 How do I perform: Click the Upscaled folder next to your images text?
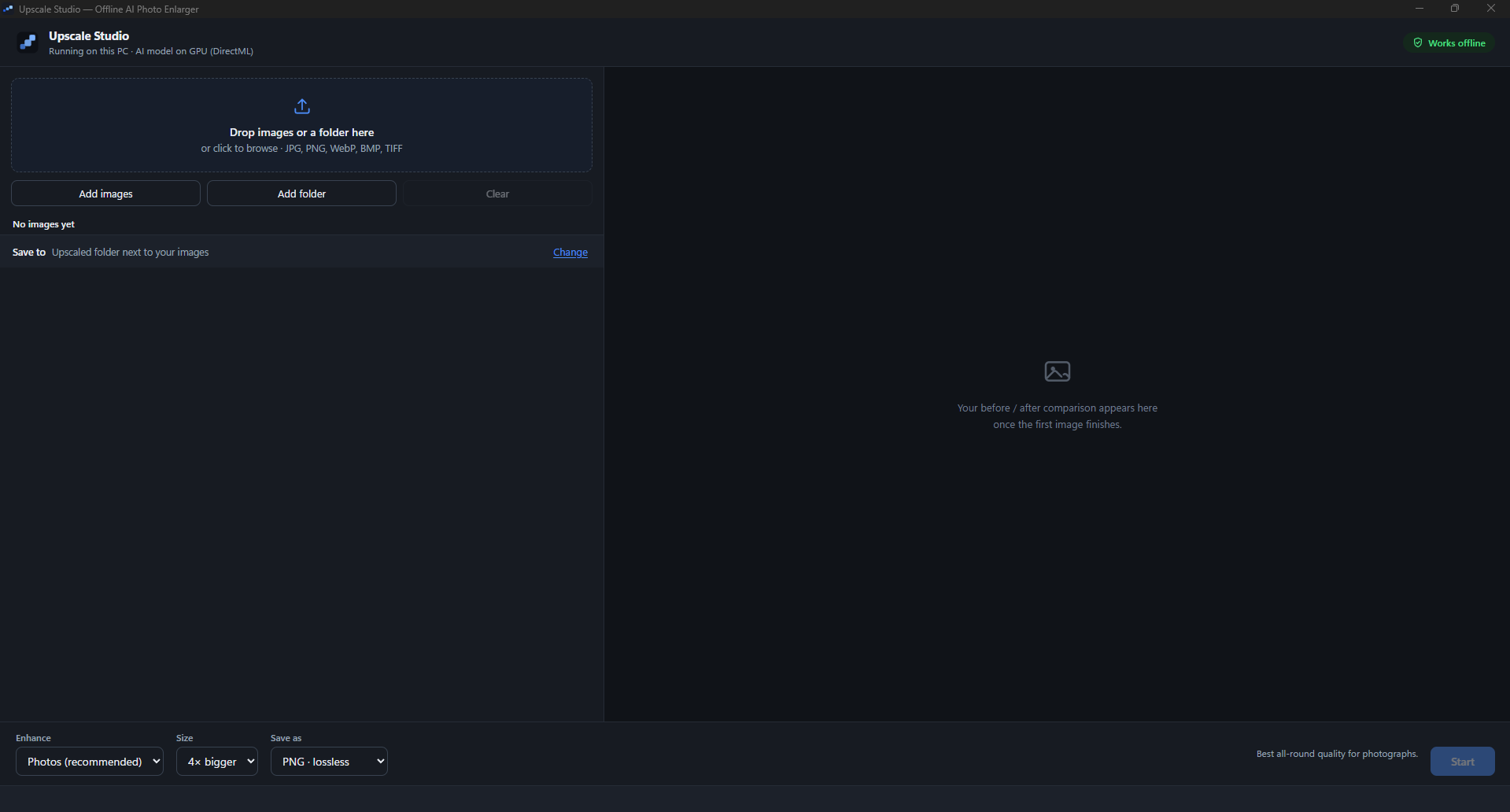(130, 253)
